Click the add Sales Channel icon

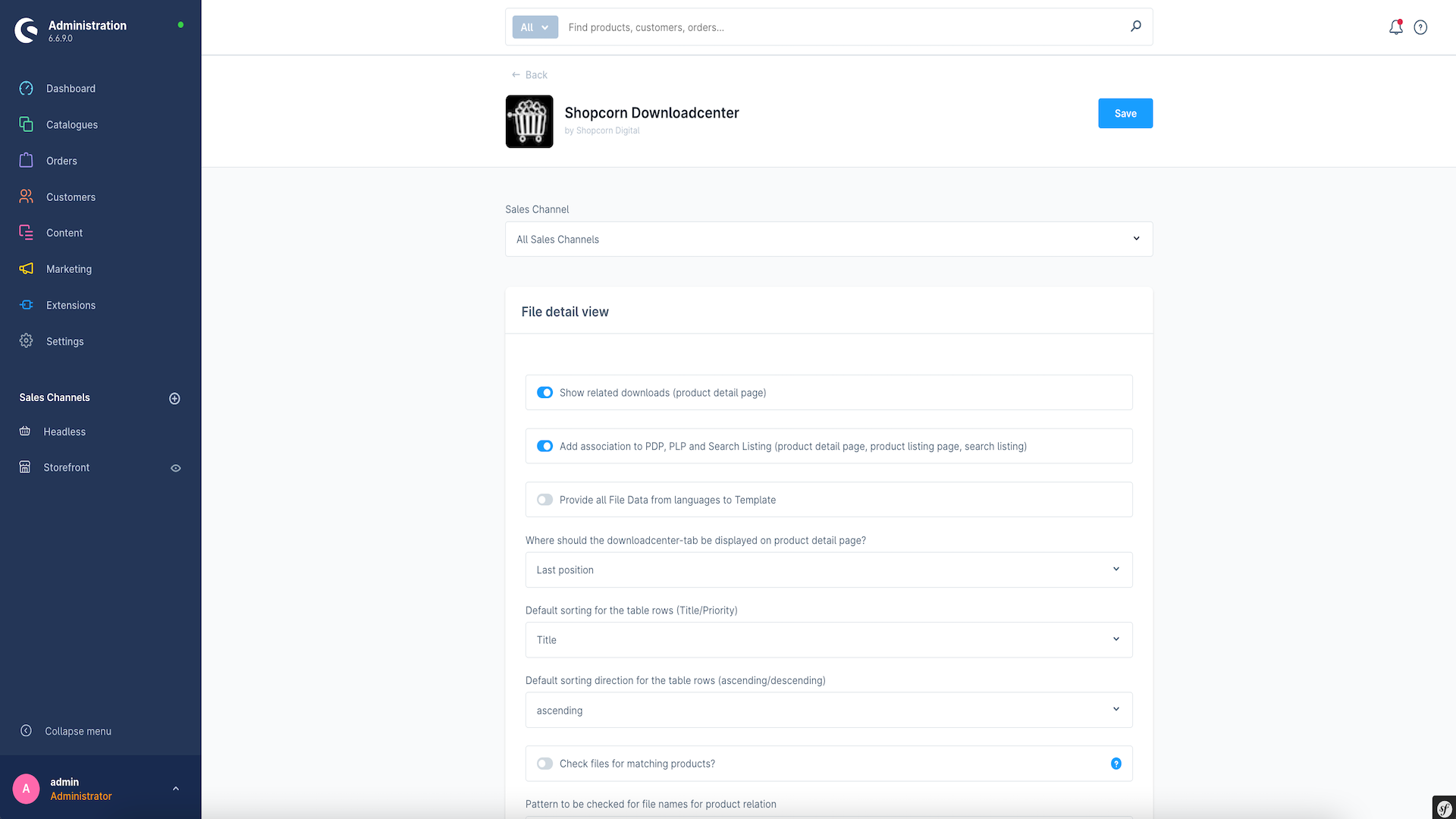pyautogui.click(x=175, y=398)
